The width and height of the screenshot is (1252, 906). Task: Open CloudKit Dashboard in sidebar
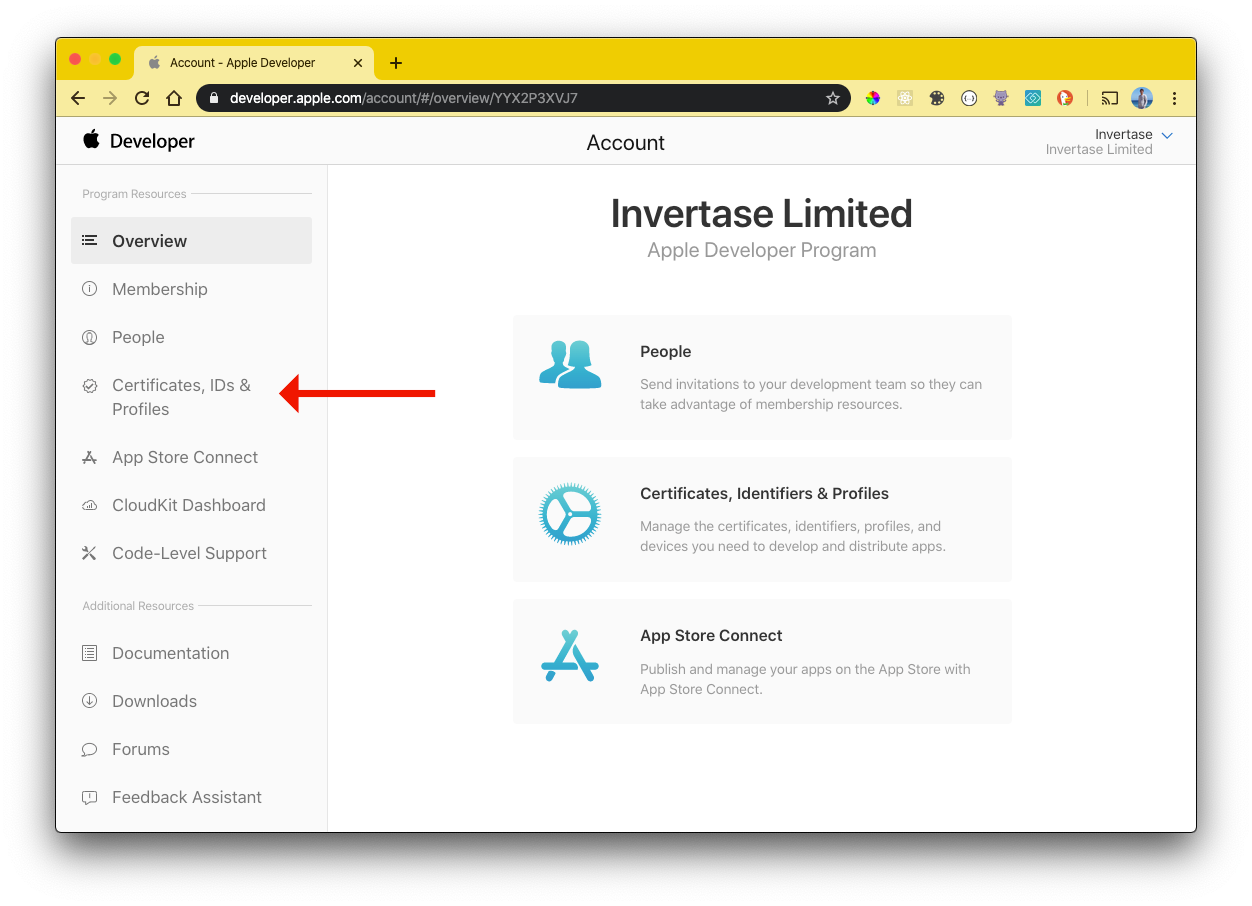pos(191,505)
